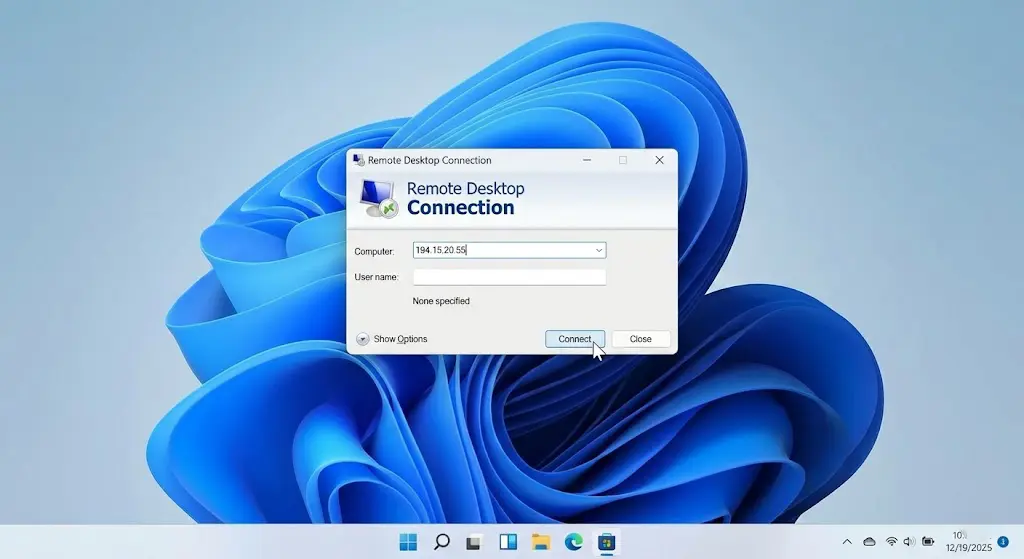The width and height of the screenshot is (1024, 559).
Task: Click the OneDrive cloud tray icon
Action: pos(869,542)
